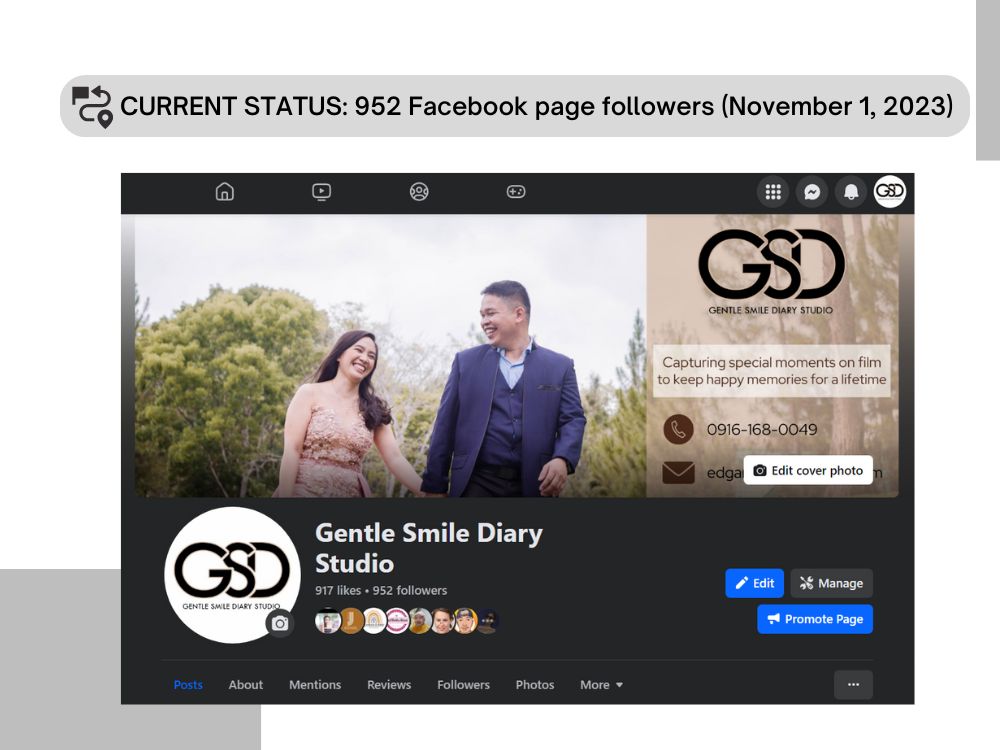Select the Posts tab
Image resolution: width=1000 pixels, height=750 pixels.
(x=188, y=684)
